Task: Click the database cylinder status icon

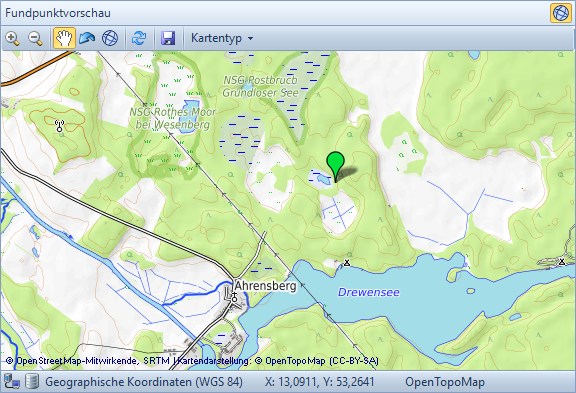Action: (x=32, y=382)
